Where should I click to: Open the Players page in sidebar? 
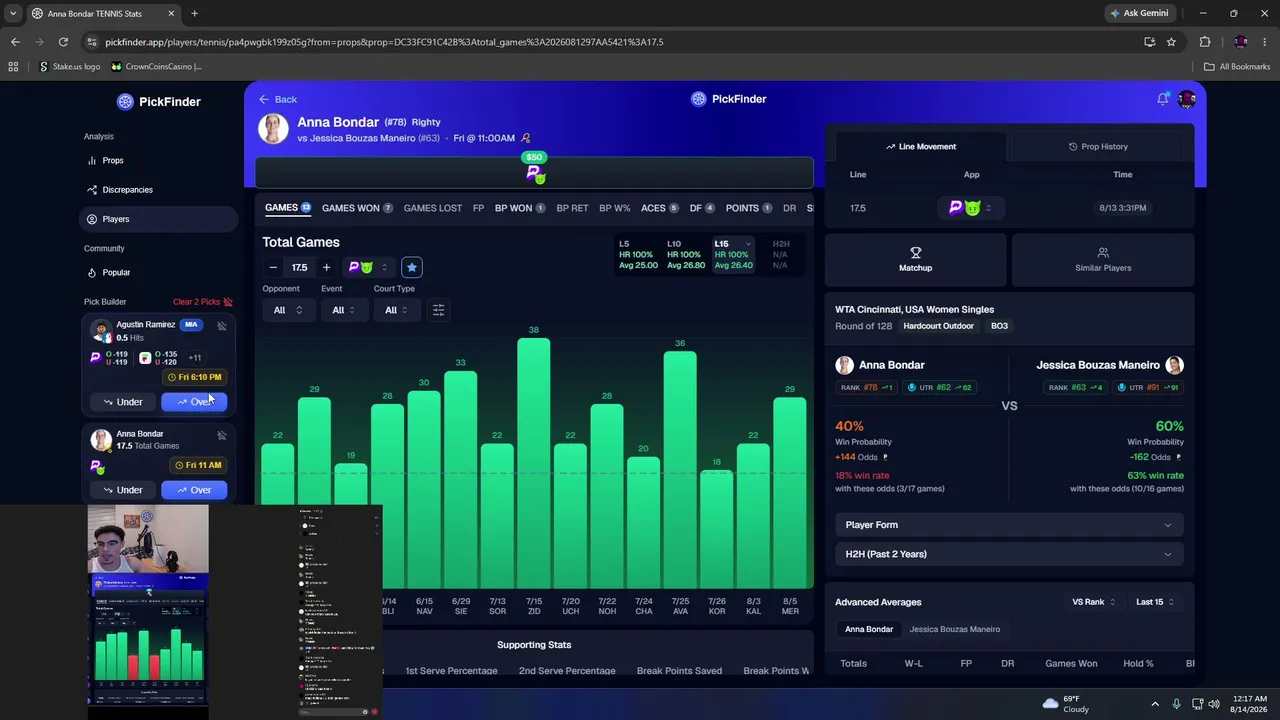tap(158, 219)
